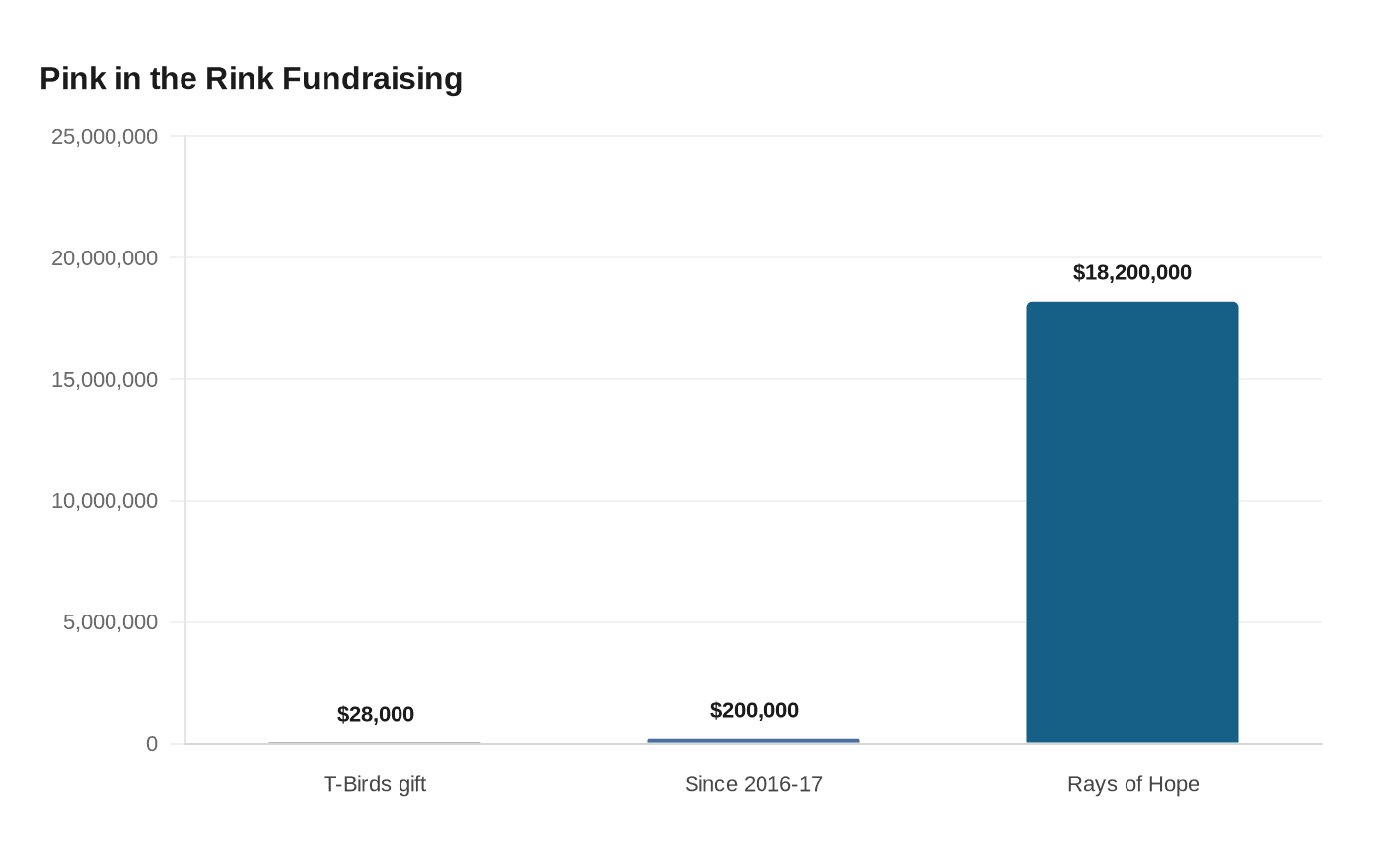Click the chart title Pink in the Rink Fundraising
The width and height of the screenshot is (1381, 868).
252,78
